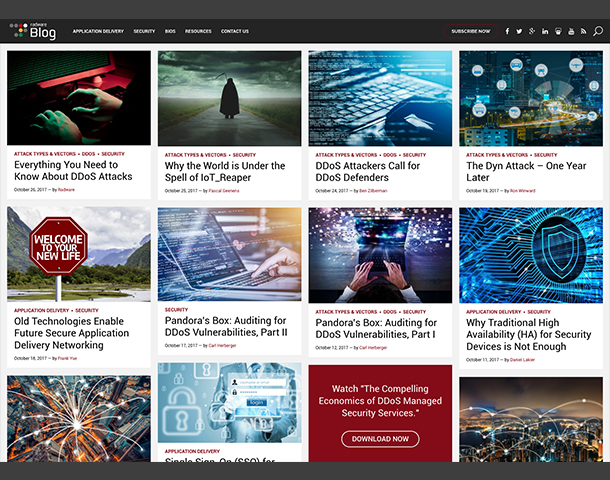Open the Resources menu
The height and width of the screenshot is (480, 610).
coord(198,31)
